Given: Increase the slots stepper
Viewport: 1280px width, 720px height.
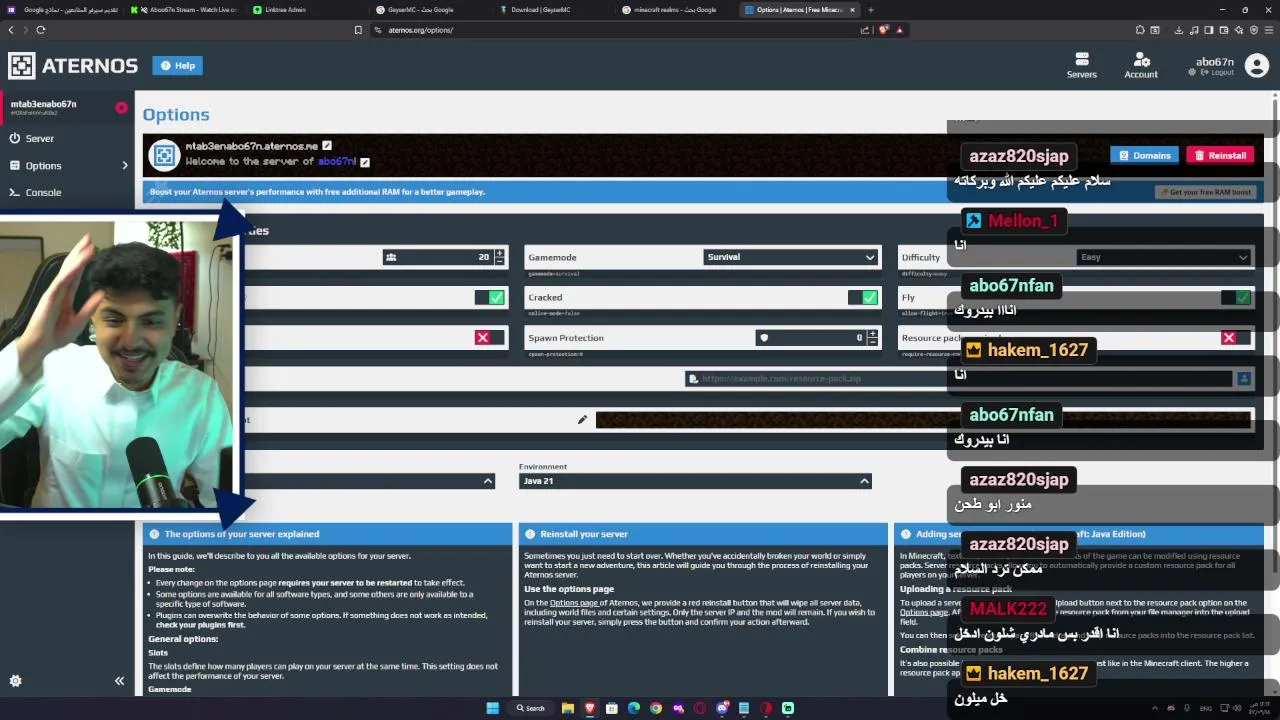Looking at the screenshot, I should (500, 253).
